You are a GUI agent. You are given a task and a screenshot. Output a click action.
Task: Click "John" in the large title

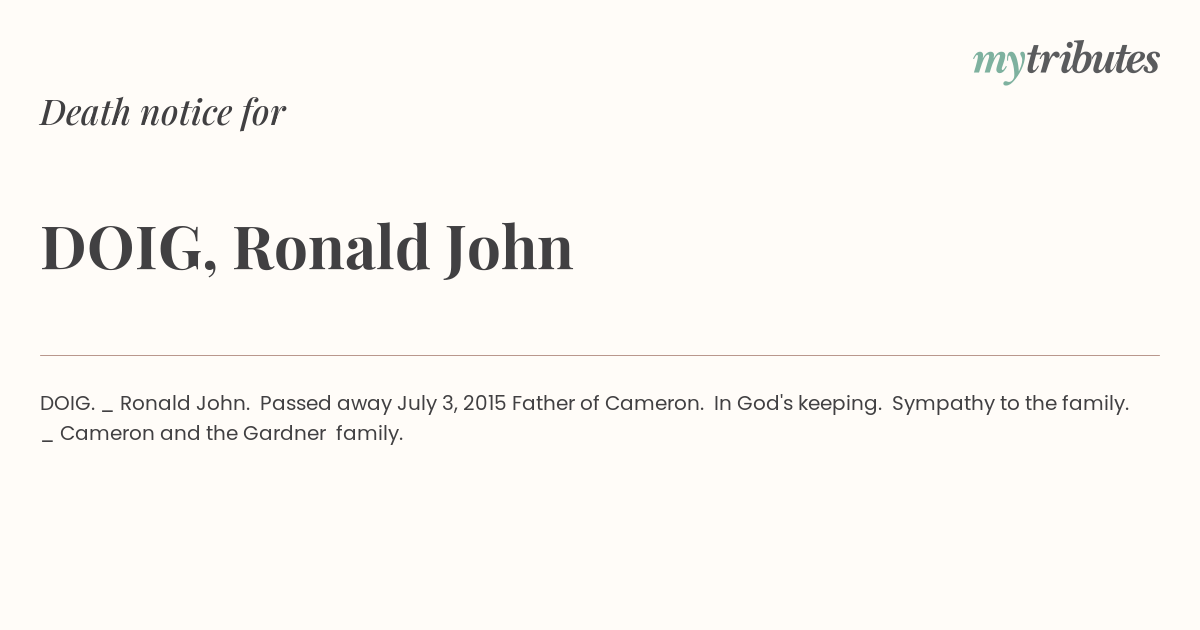[509, 247]
